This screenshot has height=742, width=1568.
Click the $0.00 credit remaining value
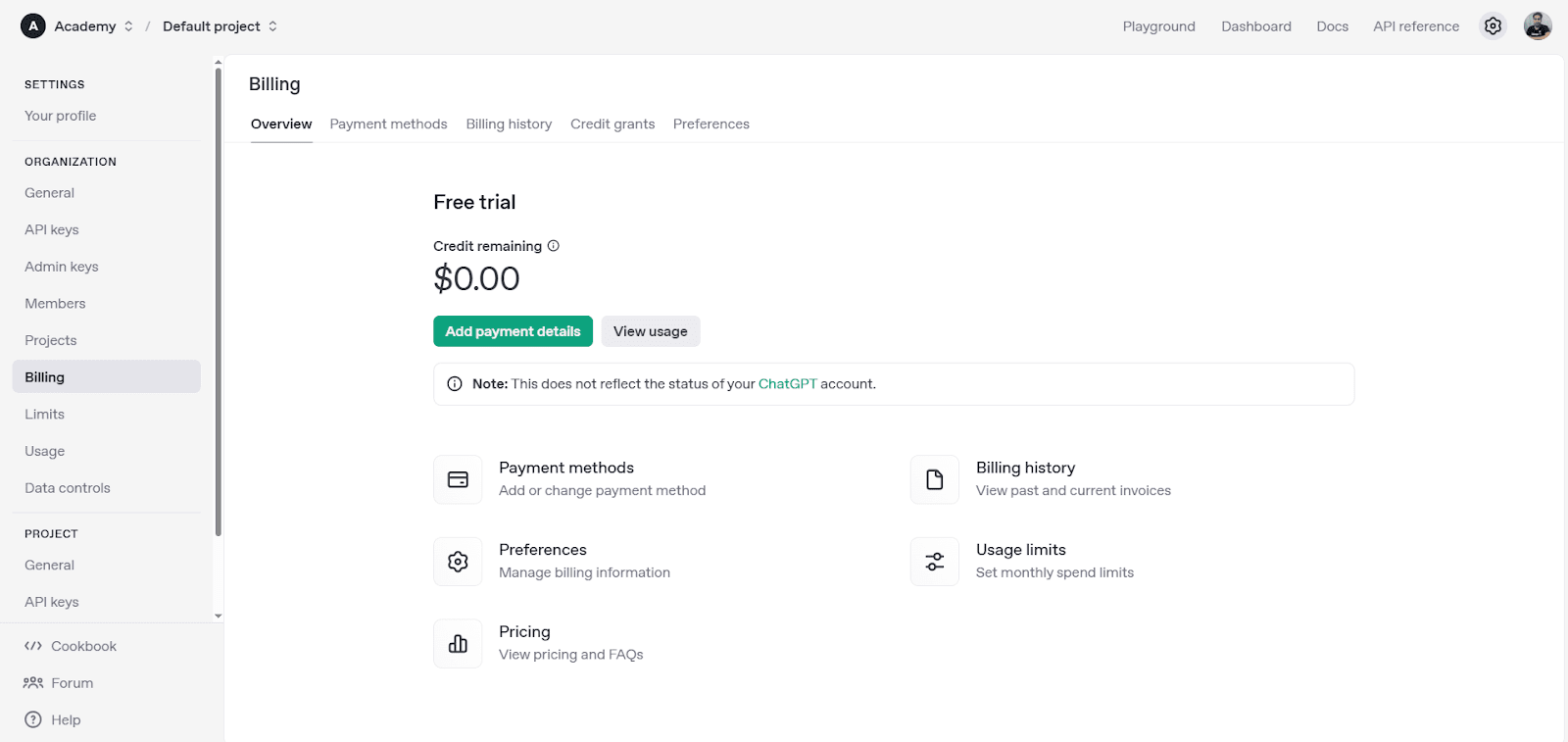(476, 279)
